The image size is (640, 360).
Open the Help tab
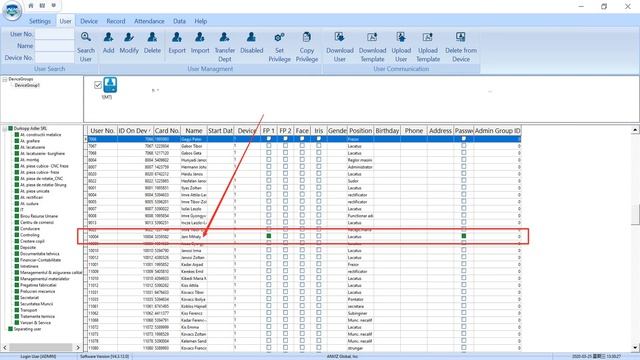(x=200, y=21)
